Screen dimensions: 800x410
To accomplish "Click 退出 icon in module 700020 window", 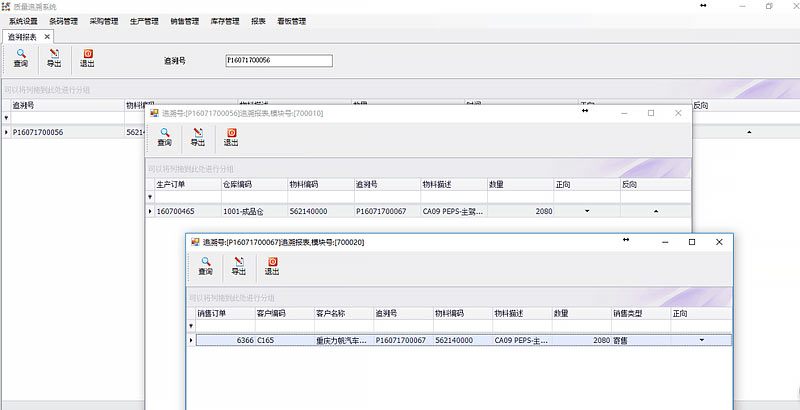I will point(271,265).
